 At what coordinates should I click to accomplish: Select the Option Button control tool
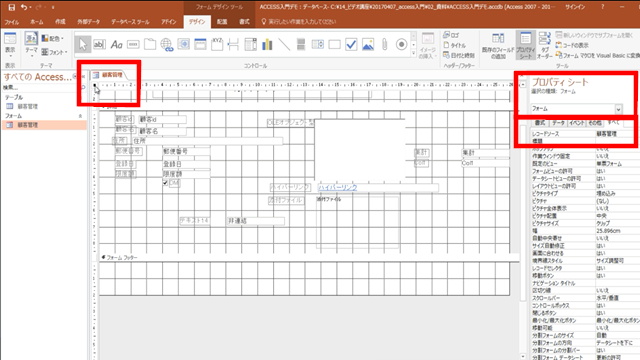tap(401, 44)
